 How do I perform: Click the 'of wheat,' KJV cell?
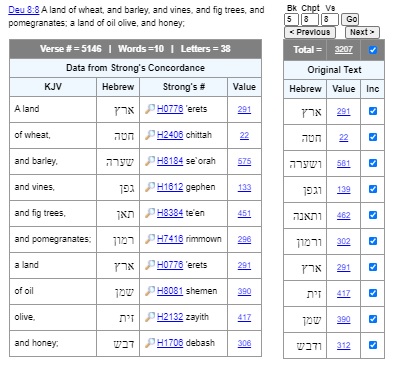point(53,135)
